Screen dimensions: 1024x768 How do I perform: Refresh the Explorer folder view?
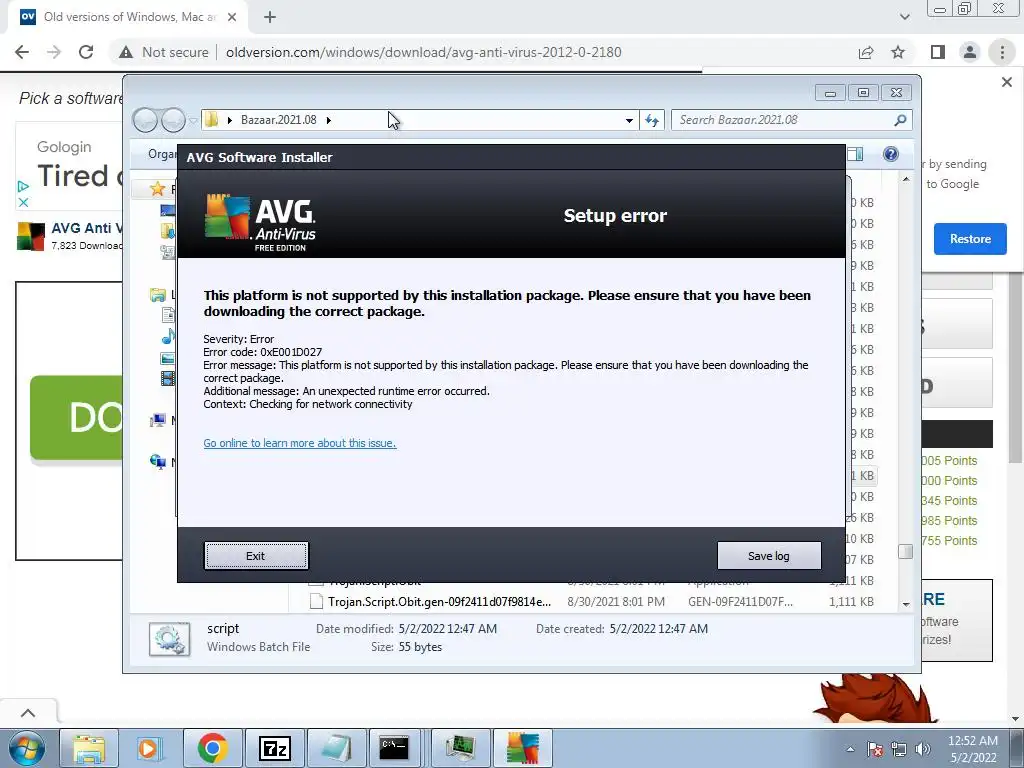(652, 120)
